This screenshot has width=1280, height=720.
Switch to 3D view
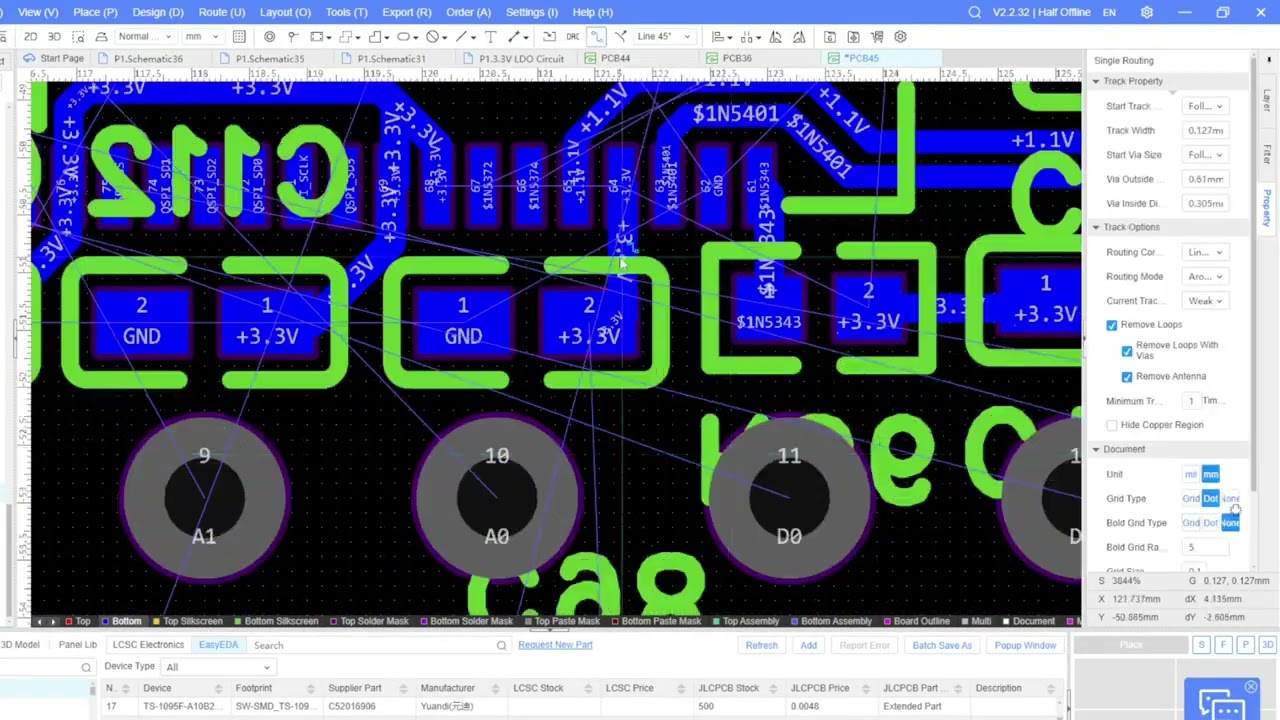click(54, 37)
